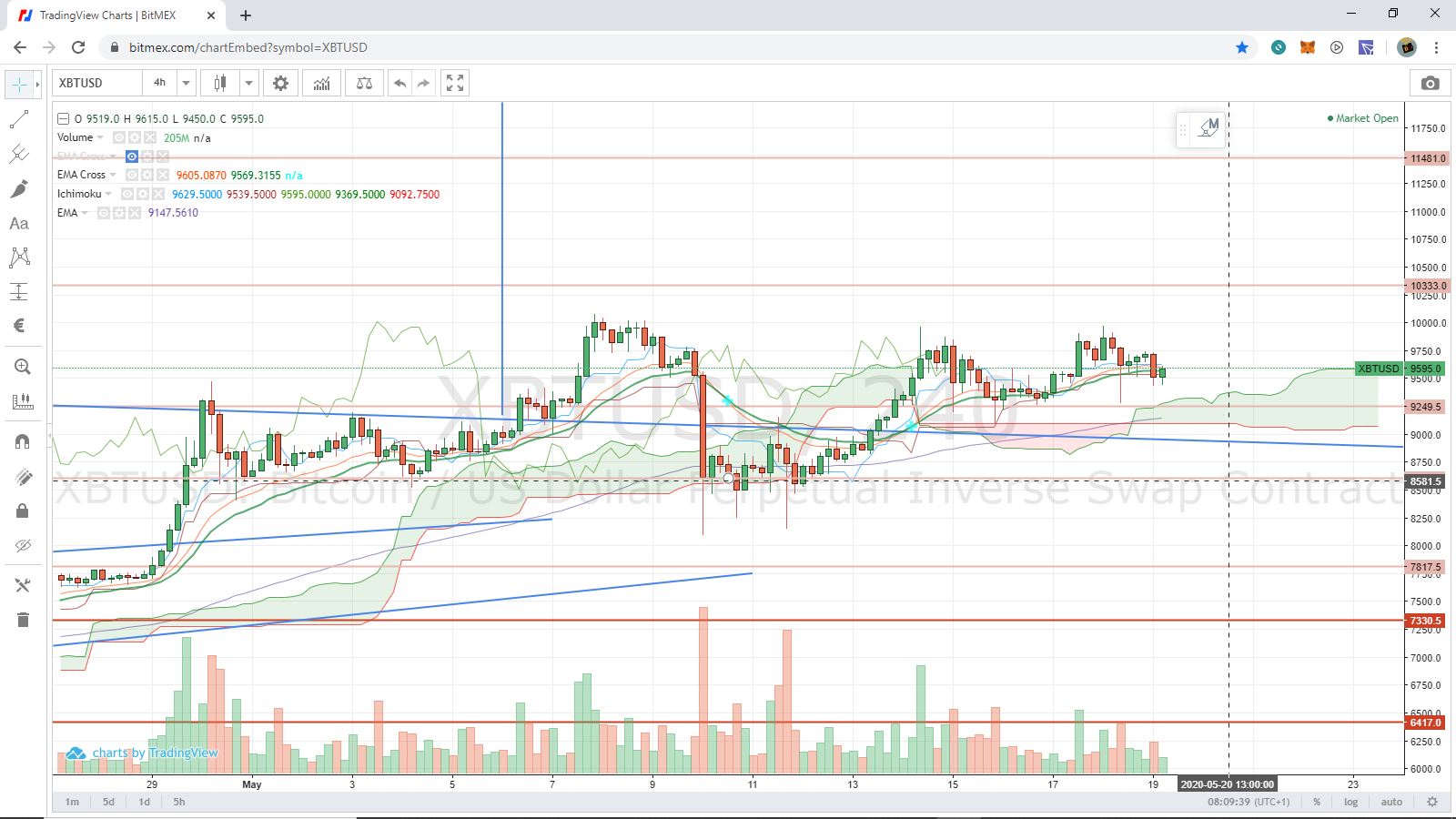Screen dimensions: 1456x819
Task: Expand the Ichimoku indicator menu arrow
Action: tap(108, 194)
